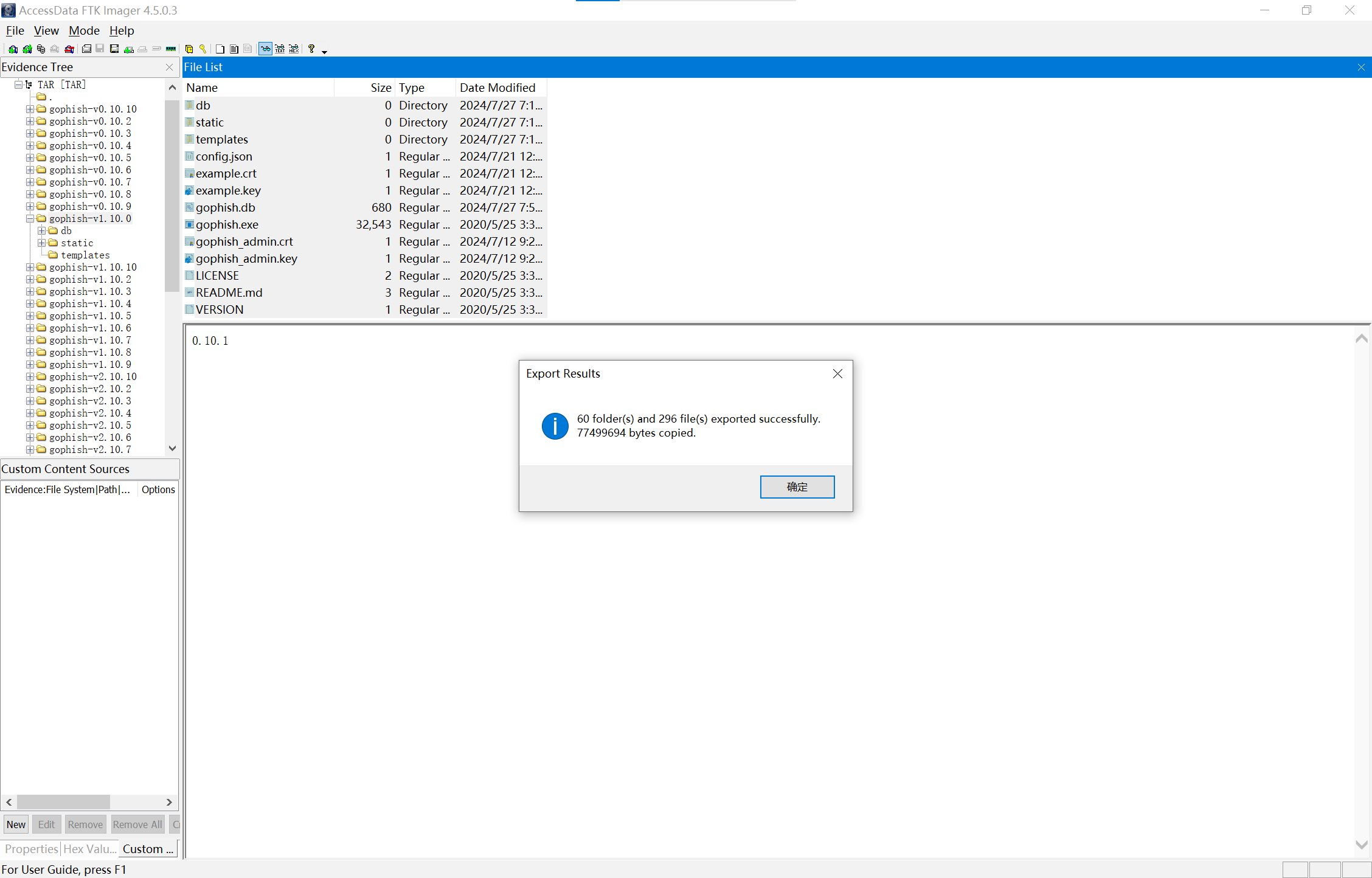Click Add to Custom Content Image icon
The width and height of the screenshot is (1372, 878).
[x=128, y=49]
